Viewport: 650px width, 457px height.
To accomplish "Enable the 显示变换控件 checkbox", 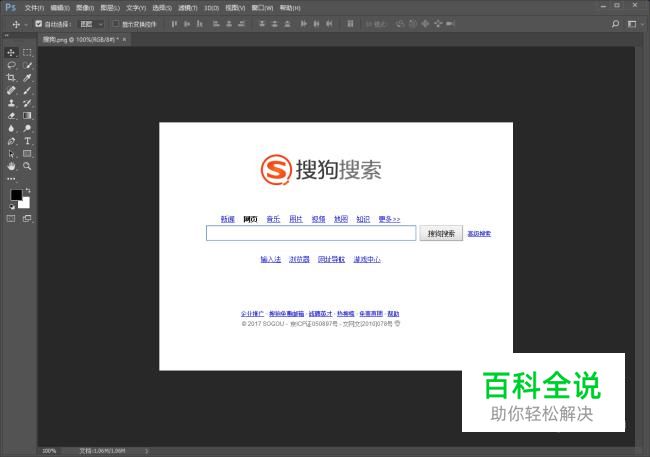I will pyautogui.click(x=116, y=24).
